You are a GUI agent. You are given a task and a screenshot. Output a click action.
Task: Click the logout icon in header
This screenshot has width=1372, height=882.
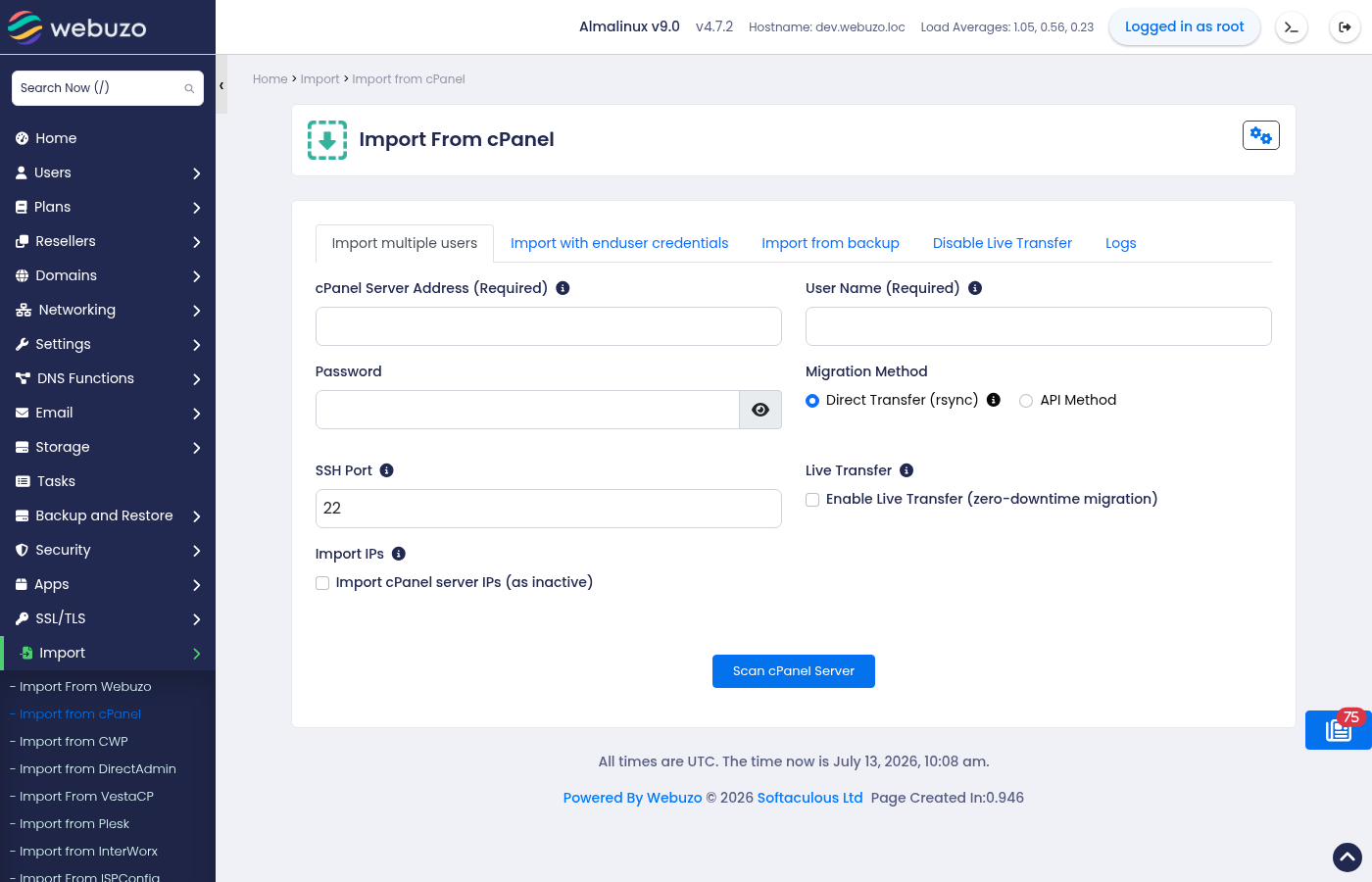coord(1345,27)
